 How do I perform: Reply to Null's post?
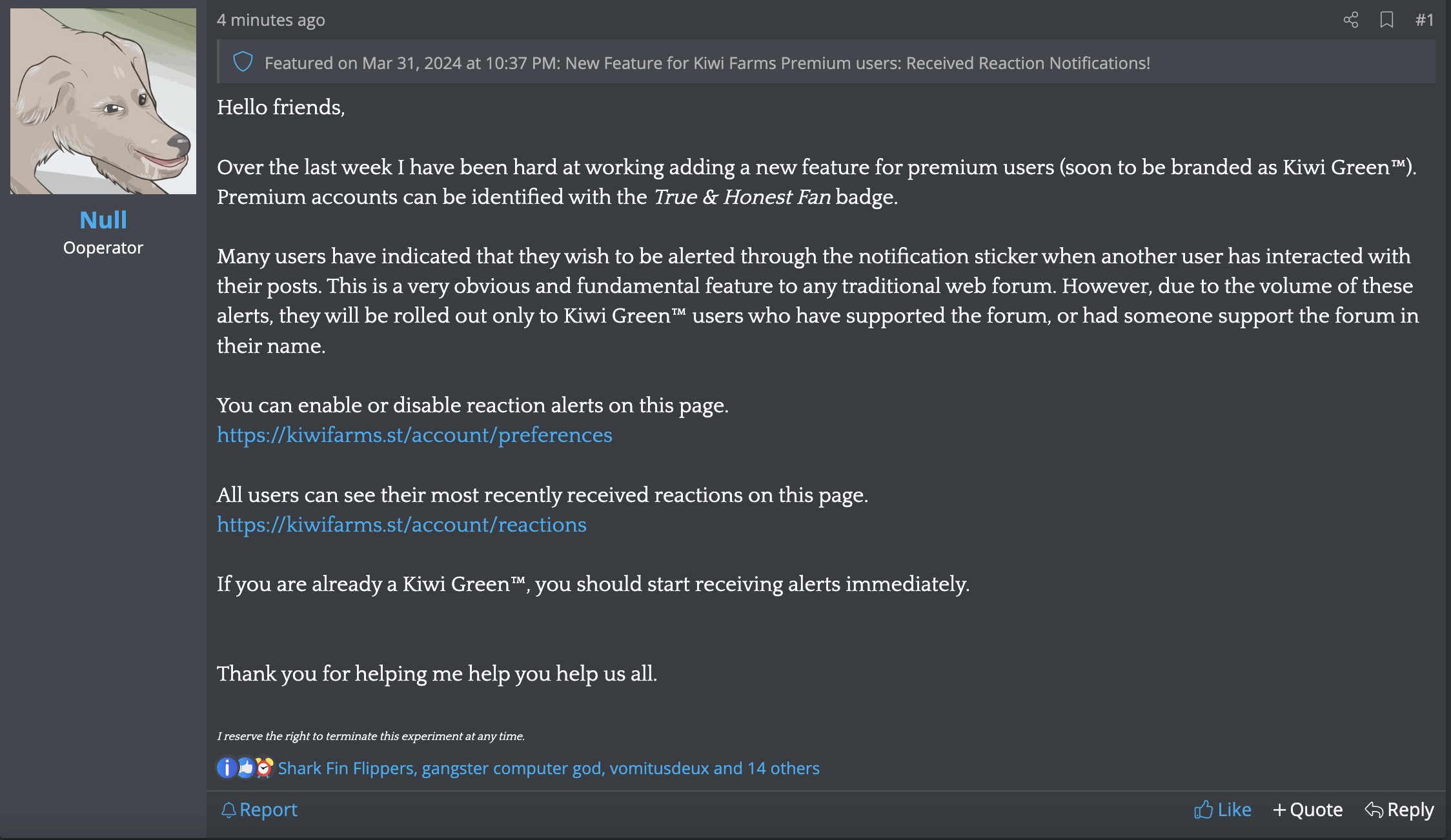click(x=1399, y=810)
